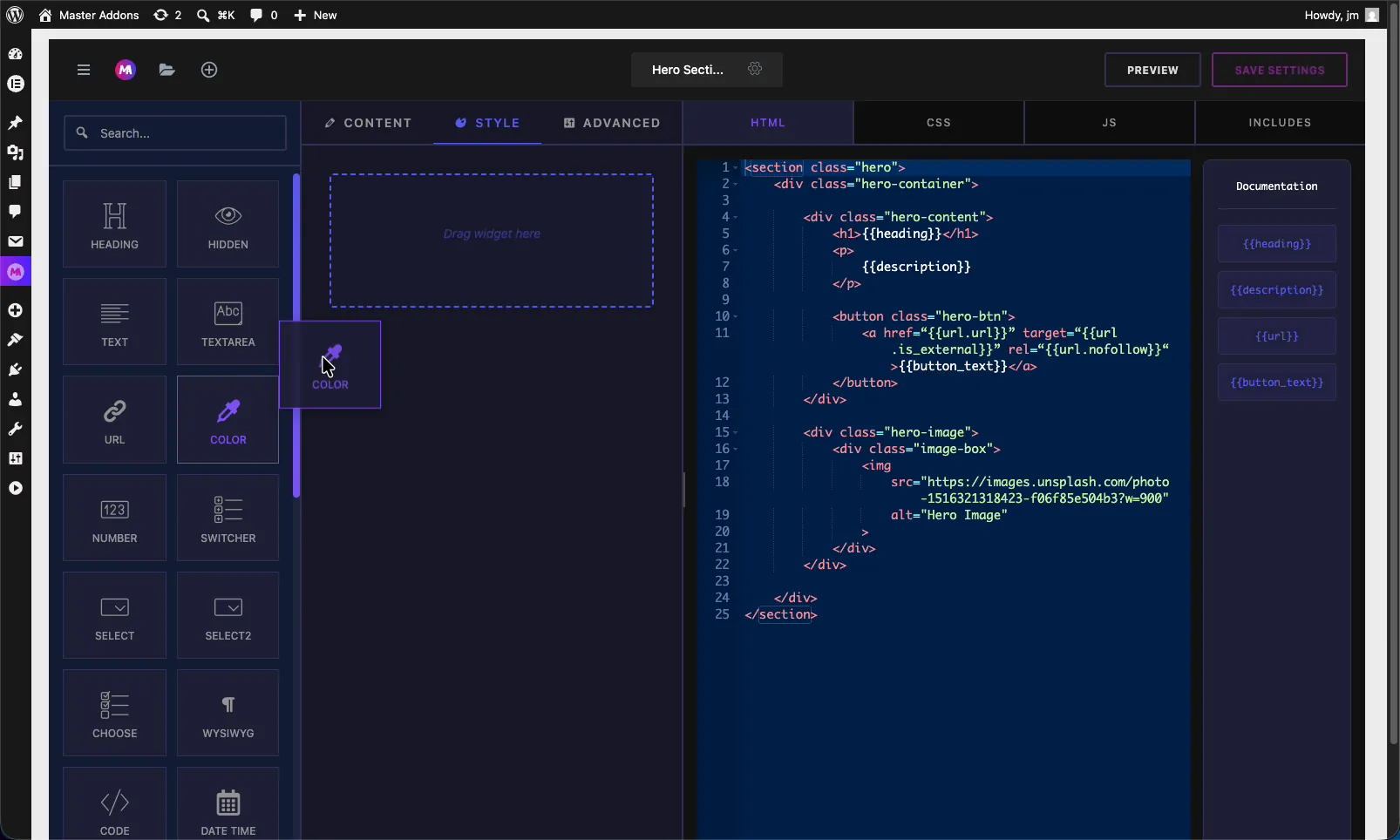Click the add new plus-circle icon
The width and height of the screenshot is (1400, 840).
(x=209, y=70)
